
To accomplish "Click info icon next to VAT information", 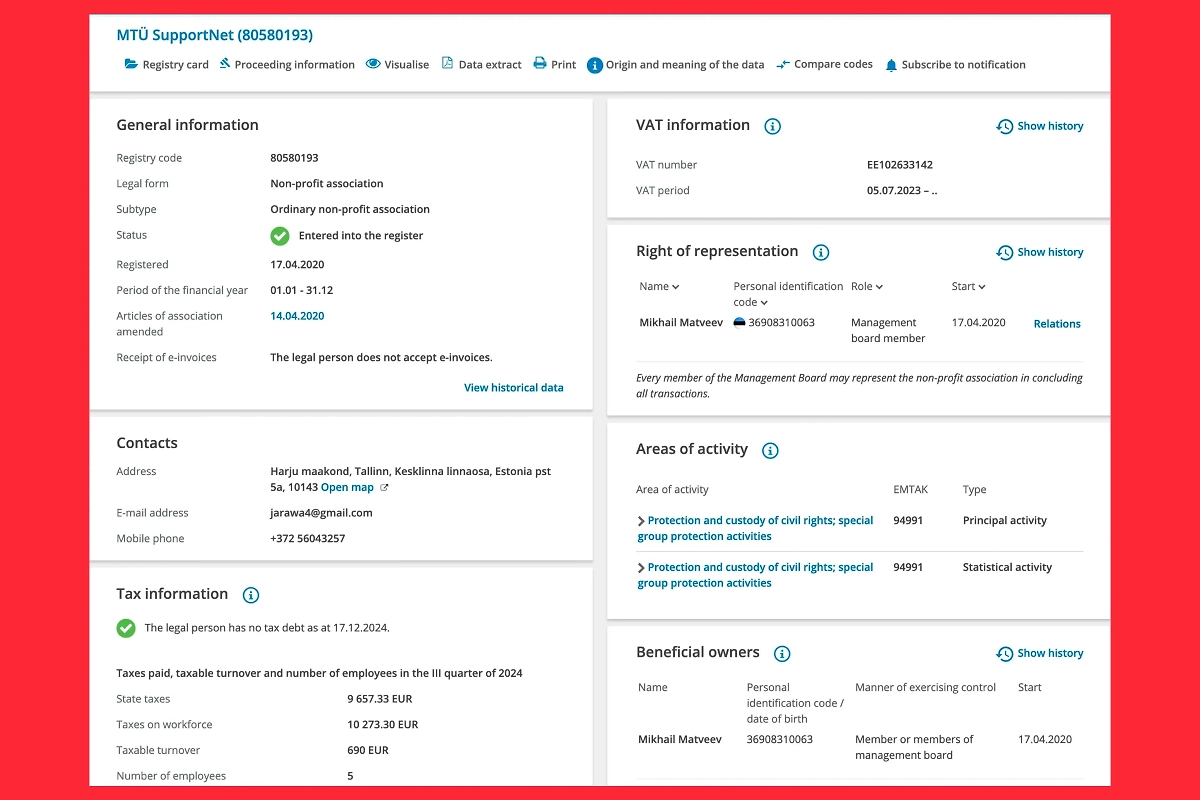I will 772,126.
